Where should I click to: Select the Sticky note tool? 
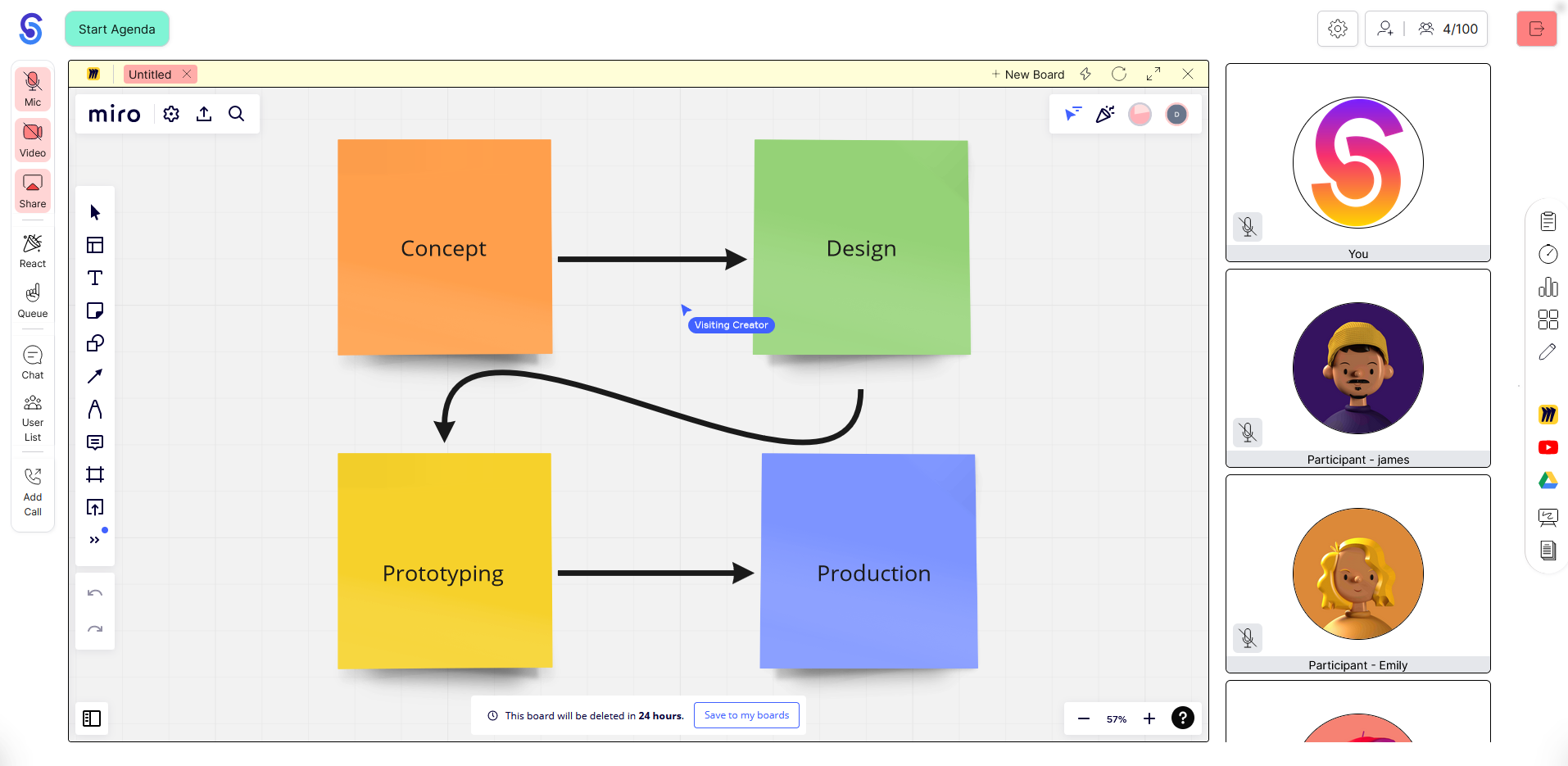pyautogui.click(x=95, y=310)
